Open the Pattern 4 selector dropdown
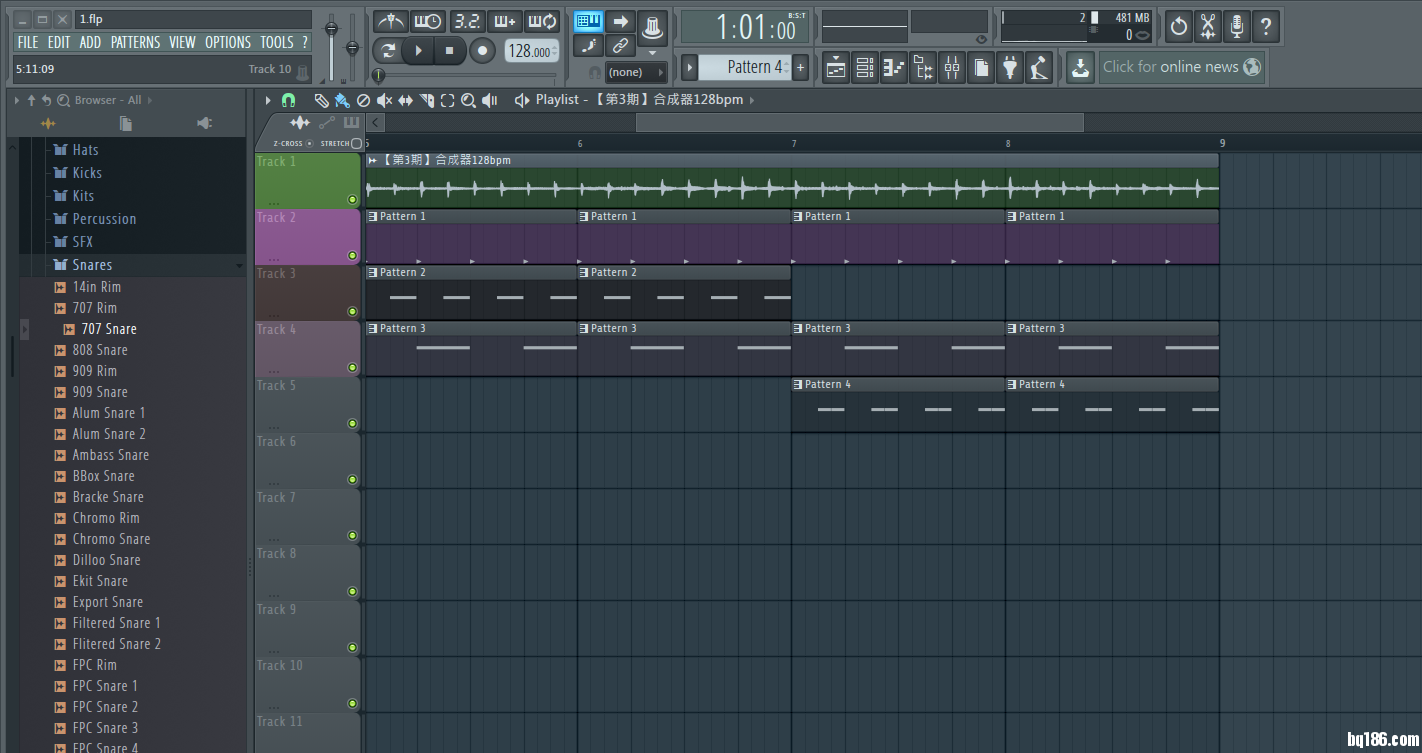1422x753 pixels. pyautogui.click(x=744, y=67)
